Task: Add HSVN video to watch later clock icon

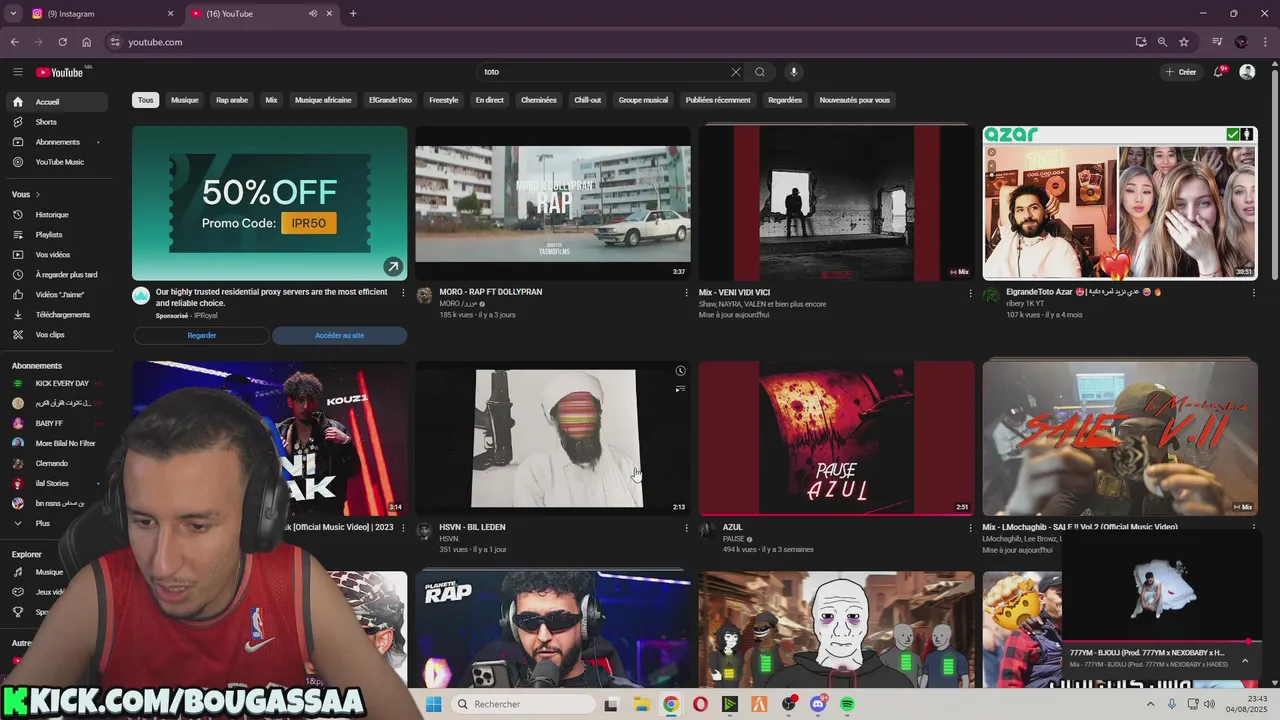Action: [x=680, y=371]
